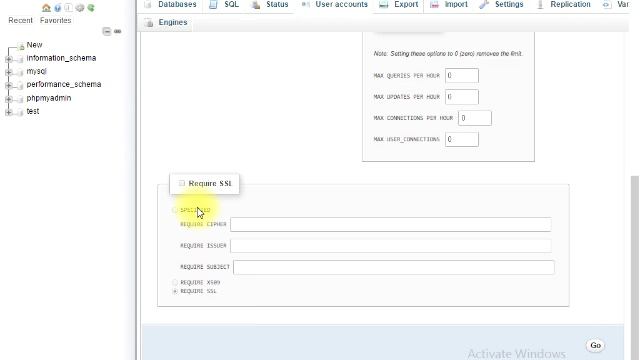Reload navigation panel with green icon
Screen dimensions: 640x360
point(91,8)
